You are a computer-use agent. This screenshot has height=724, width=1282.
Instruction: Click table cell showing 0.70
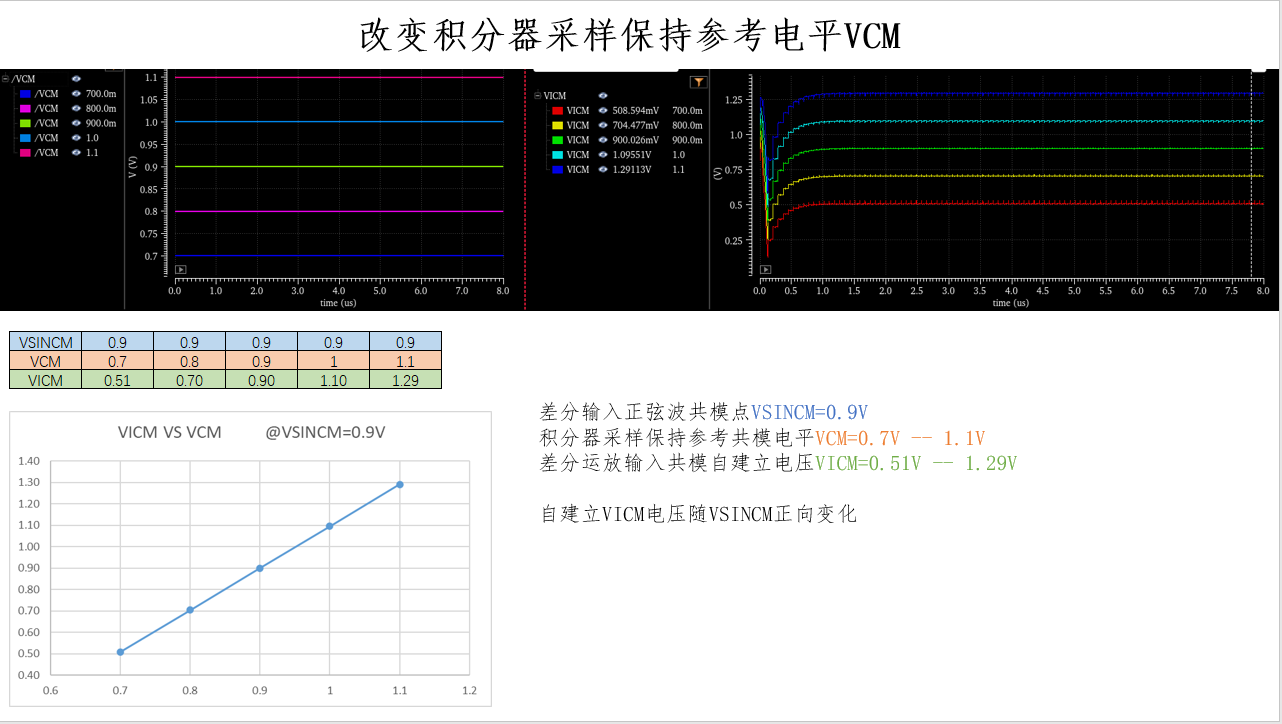point(189,380)
